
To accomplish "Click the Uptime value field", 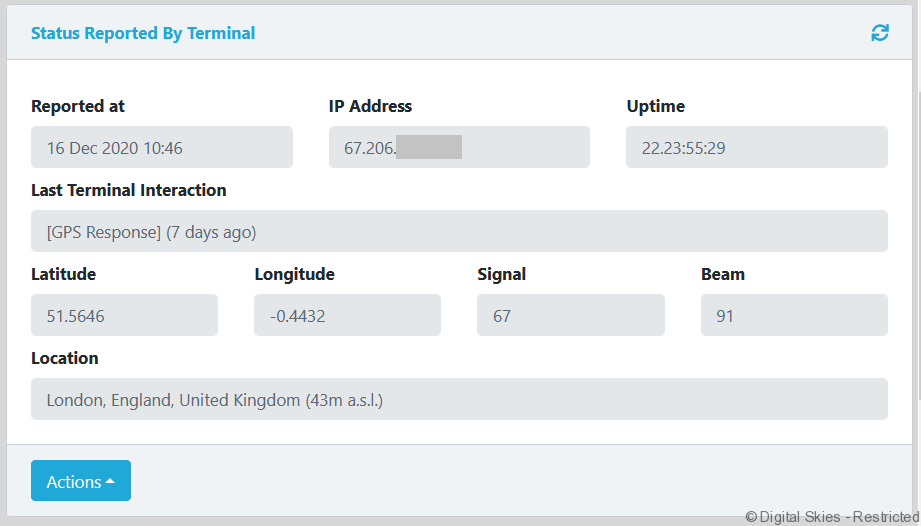I will 756,147.
